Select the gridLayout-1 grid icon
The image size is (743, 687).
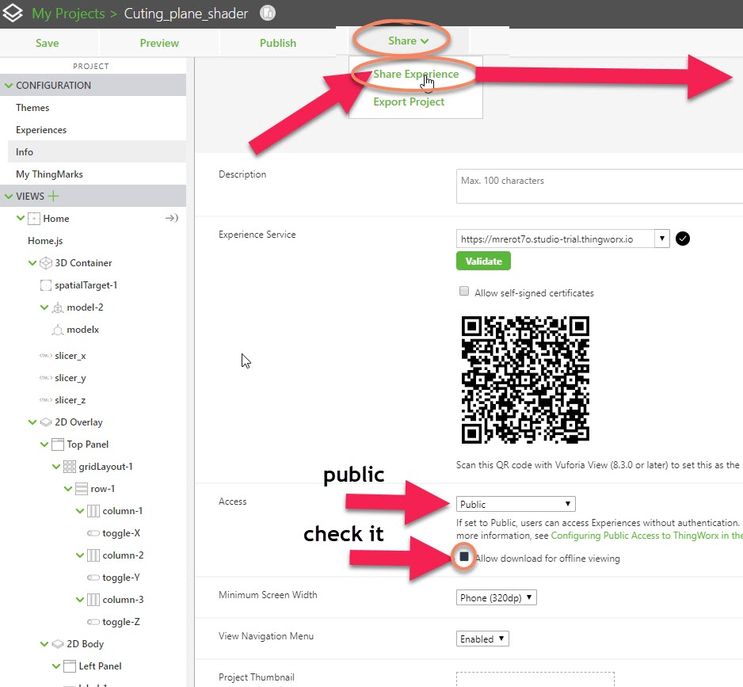click(69, 467)
